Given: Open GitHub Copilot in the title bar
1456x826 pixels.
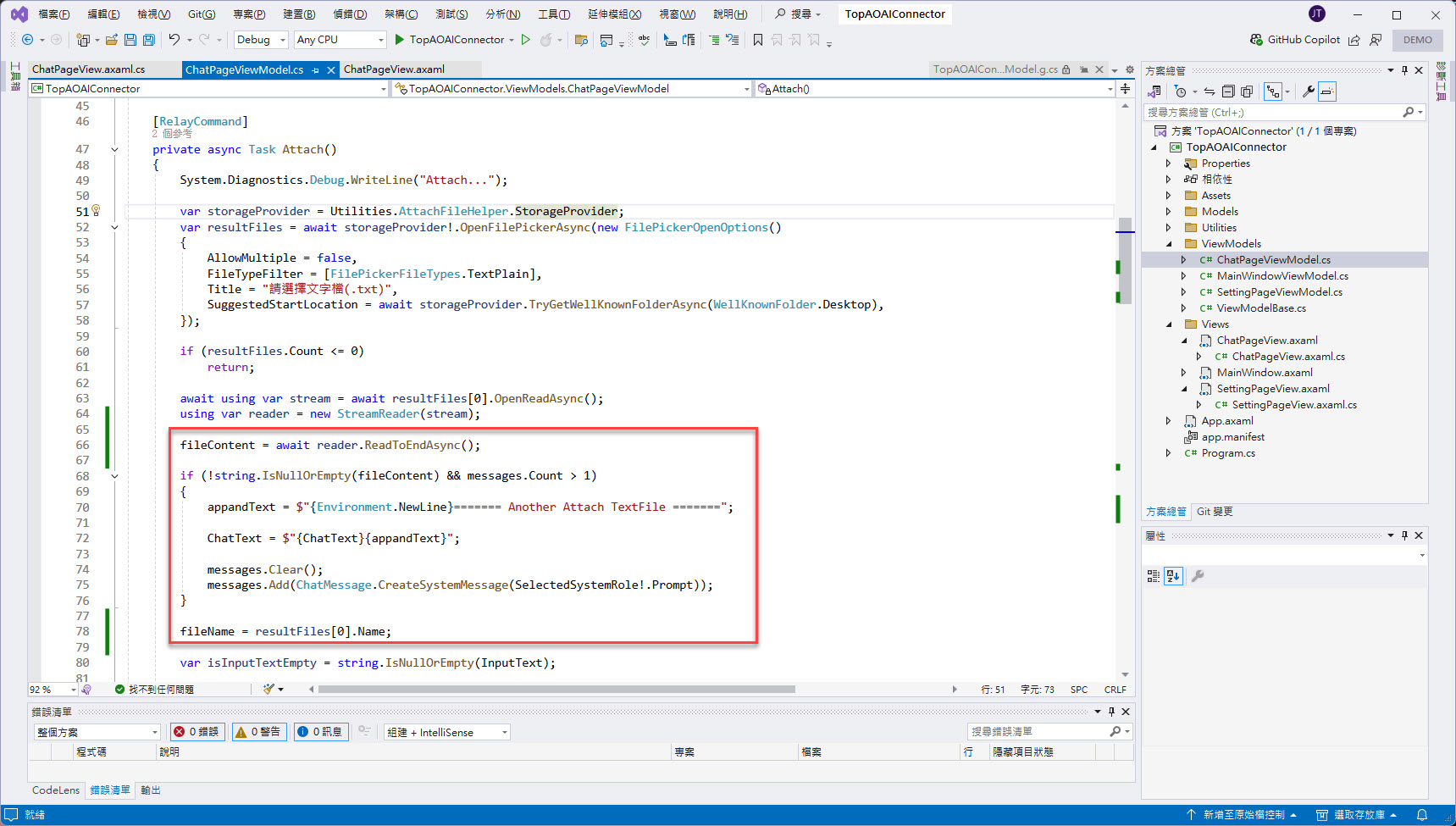Looking at the screenshot, I should pos(1295,40).
